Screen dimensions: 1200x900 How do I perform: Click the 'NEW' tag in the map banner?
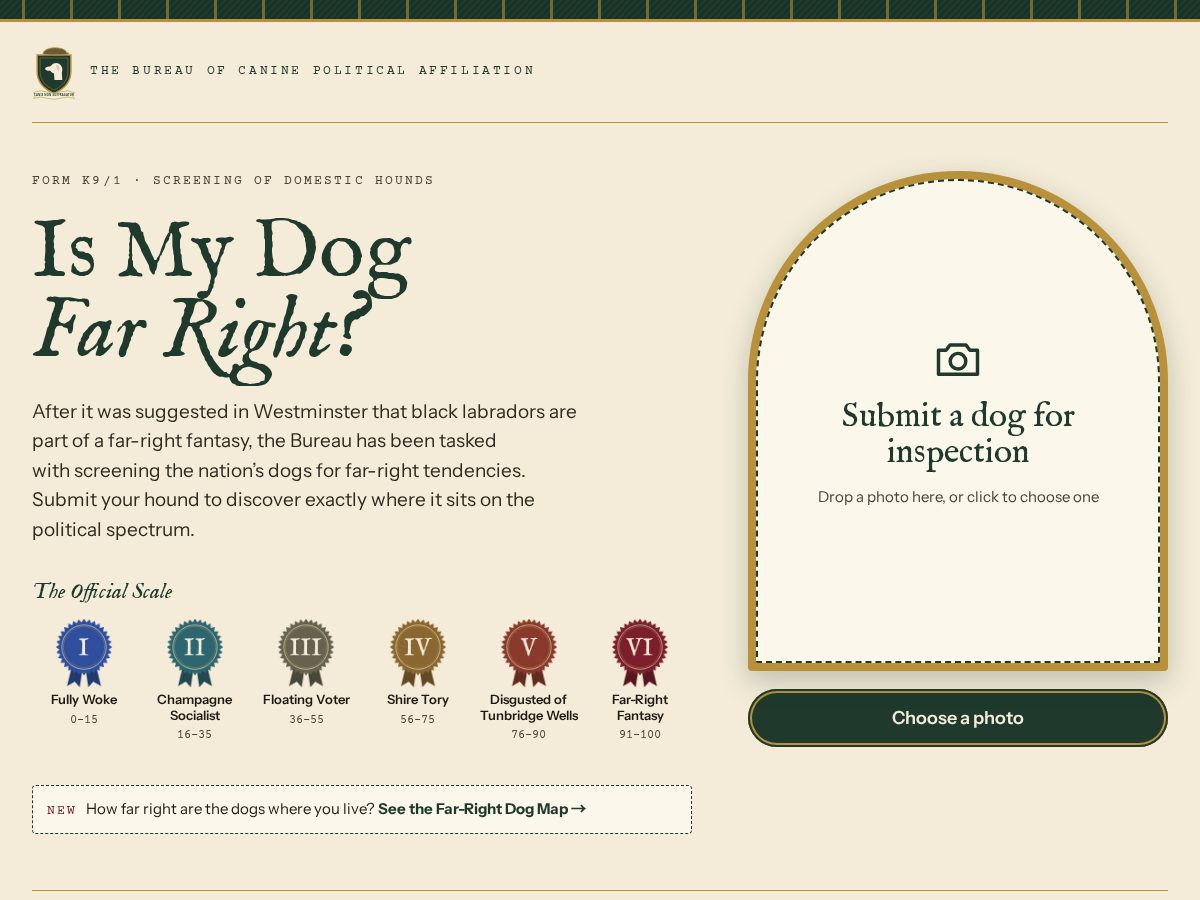[61, 810]
